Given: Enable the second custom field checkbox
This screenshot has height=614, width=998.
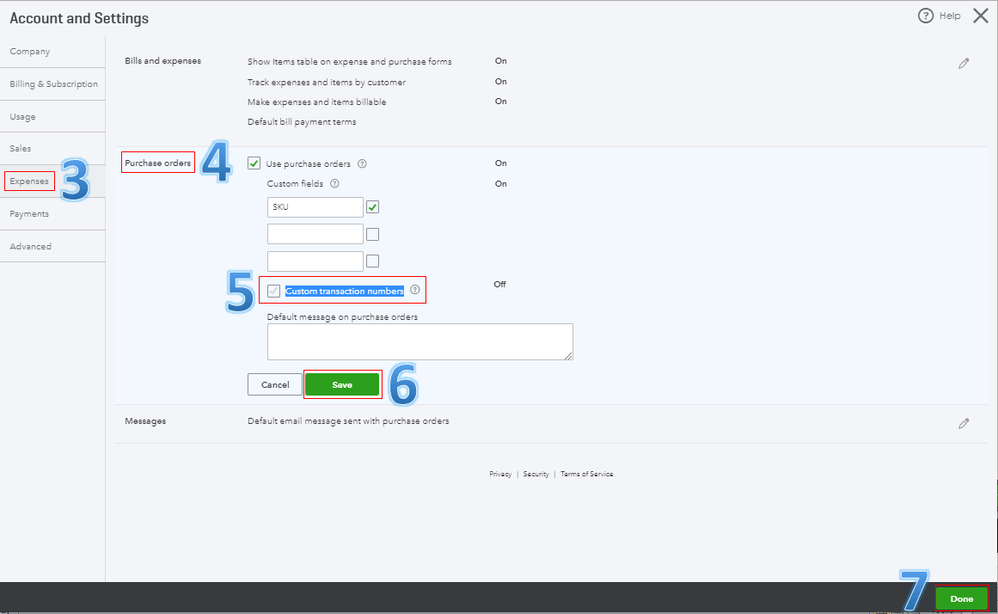Looking at the screenshot, I should (373, 234).
